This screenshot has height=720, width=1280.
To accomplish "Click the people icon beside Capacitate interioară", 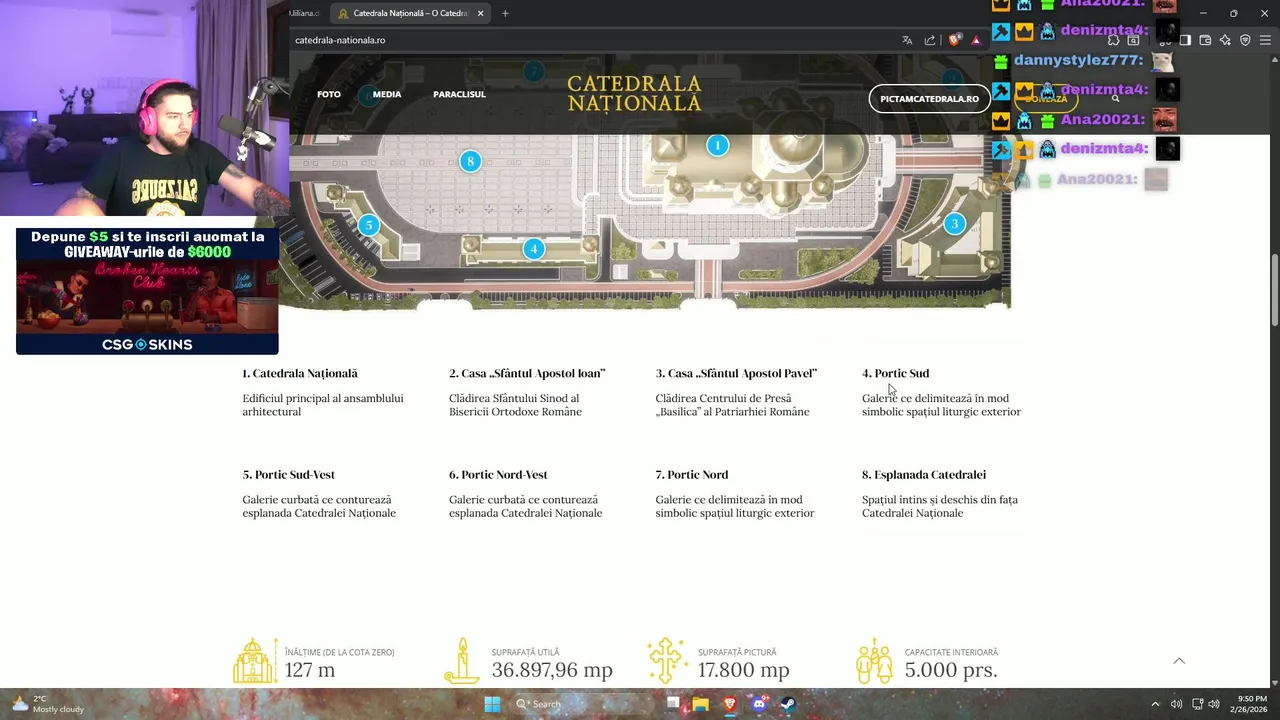I will pyautogui.click(x=874, y=661).
